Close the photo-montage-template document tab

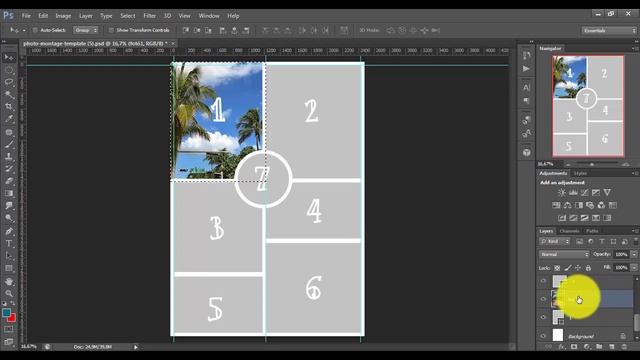click(173, 43)
